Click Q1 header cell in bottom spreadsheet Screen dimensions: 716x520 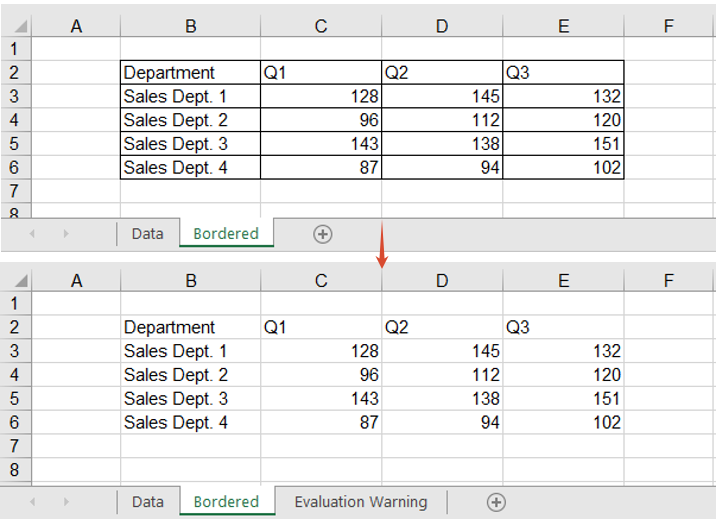pos(321,327)
